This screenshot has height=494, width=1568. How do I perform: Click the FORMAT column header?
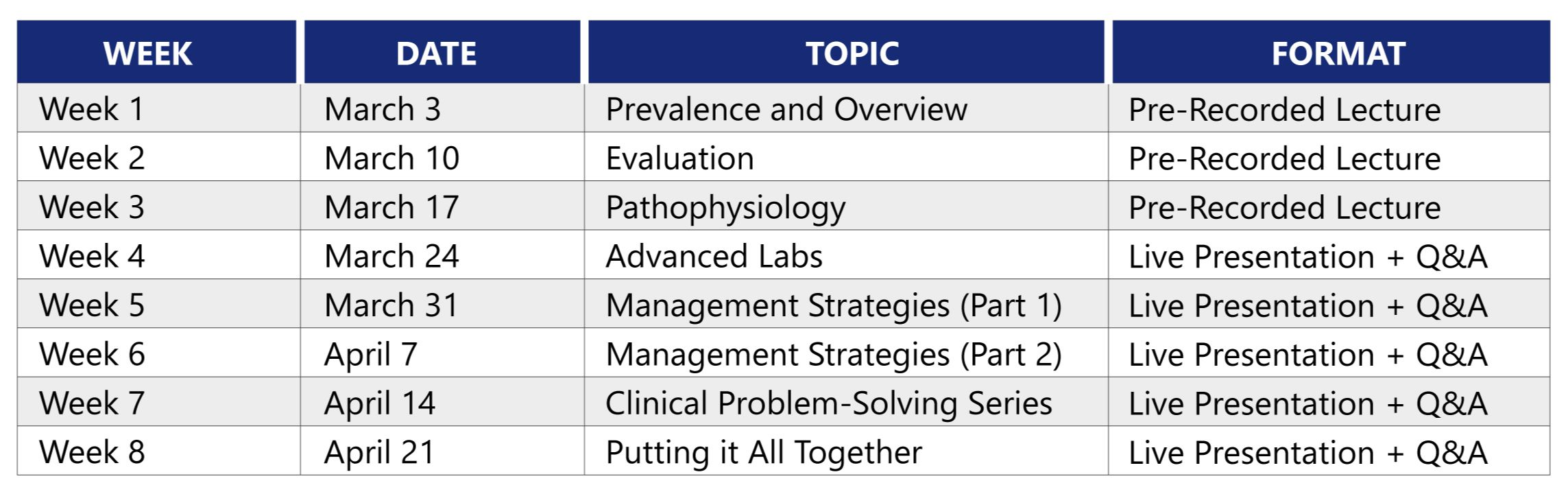(1331, 52)
